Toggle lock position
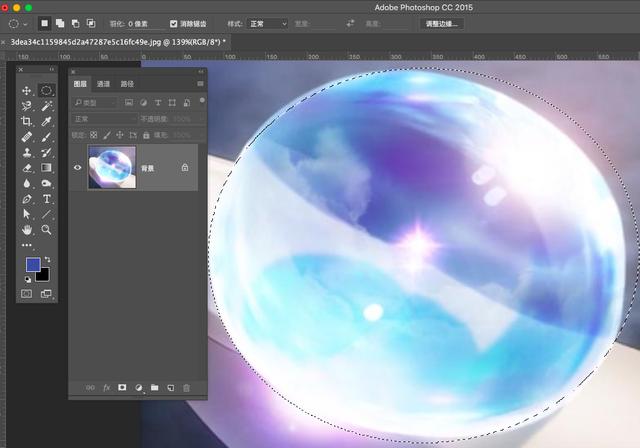Viewport: 640px width, 448px height. (x=120, y=135)
